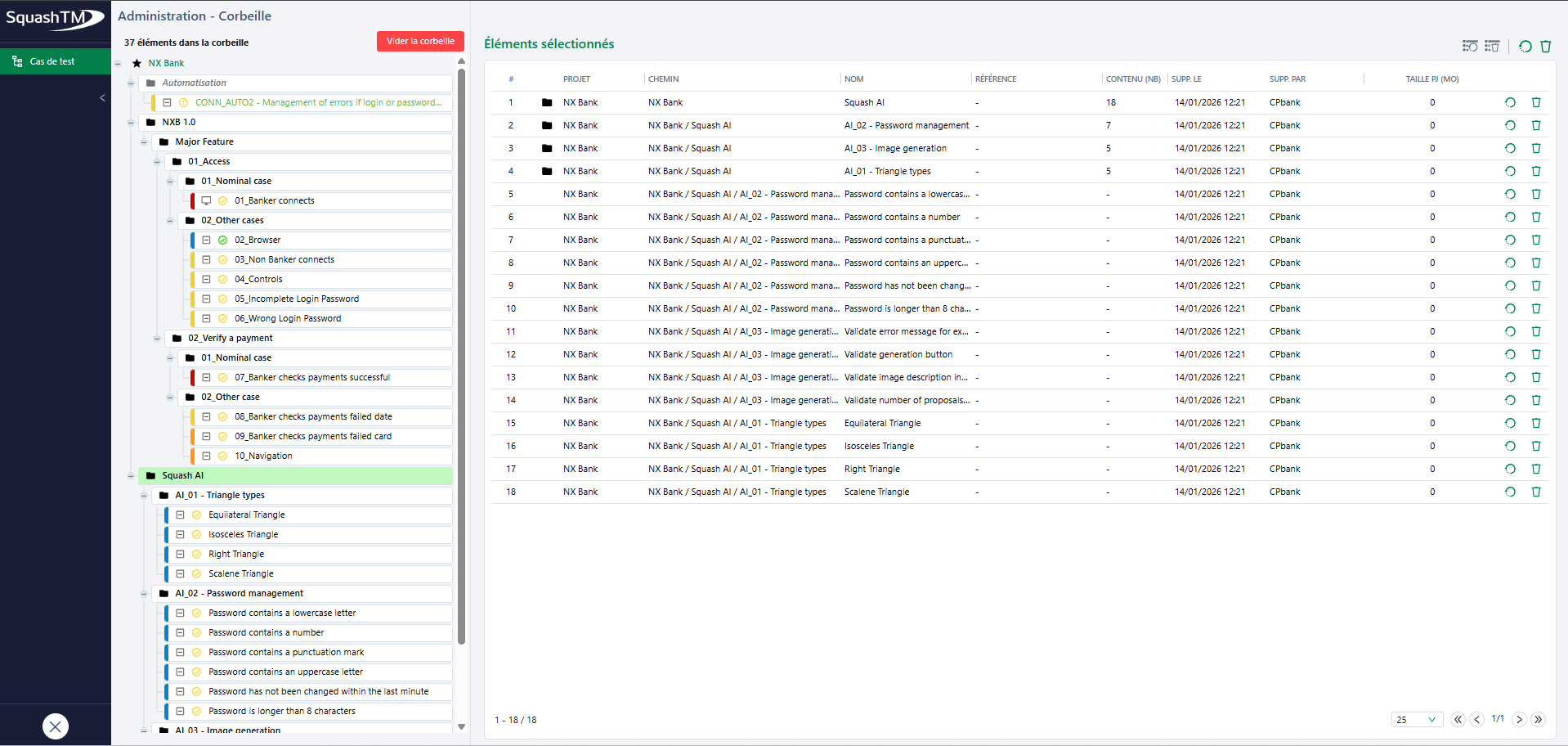
Task: Click the green trash icon in the top toolbar
Action: [1546, 46]
